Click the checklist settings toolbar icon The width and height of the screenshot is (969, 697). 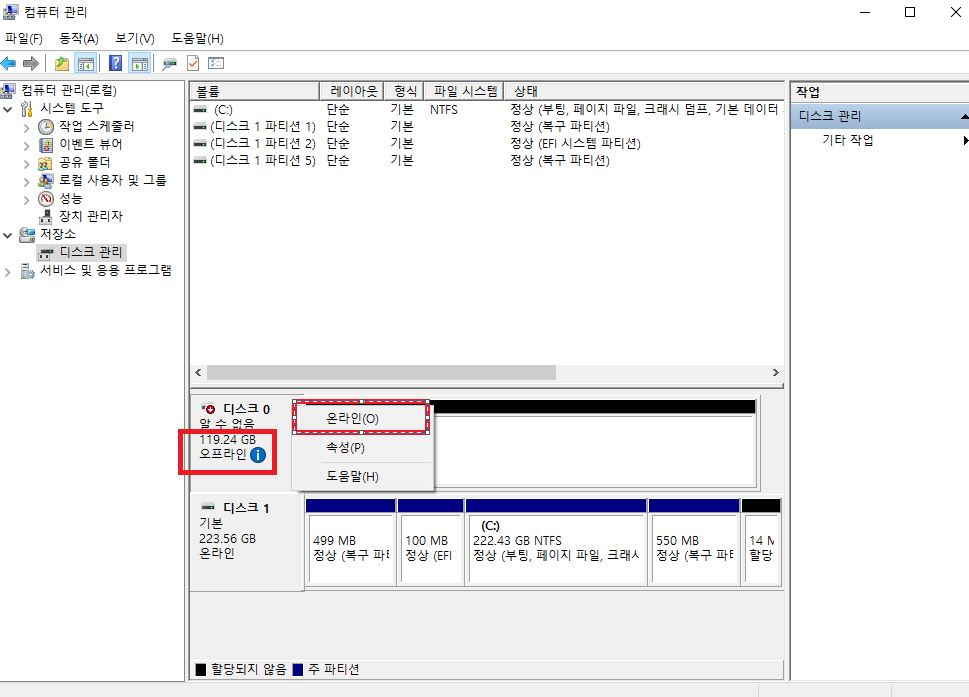(216, 63)
